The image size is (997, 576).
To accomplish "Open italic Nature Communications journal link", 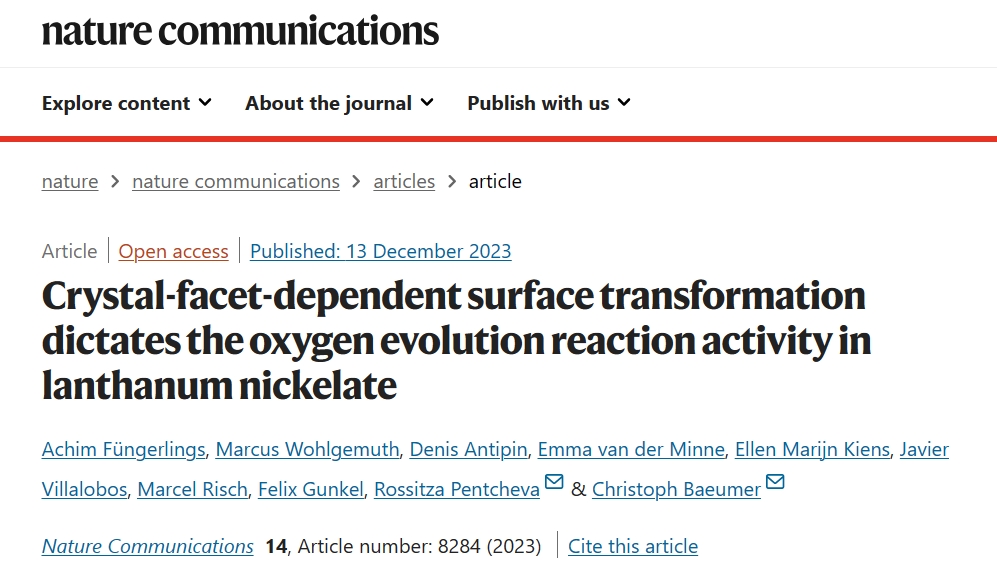I will [x=148, y=546].
